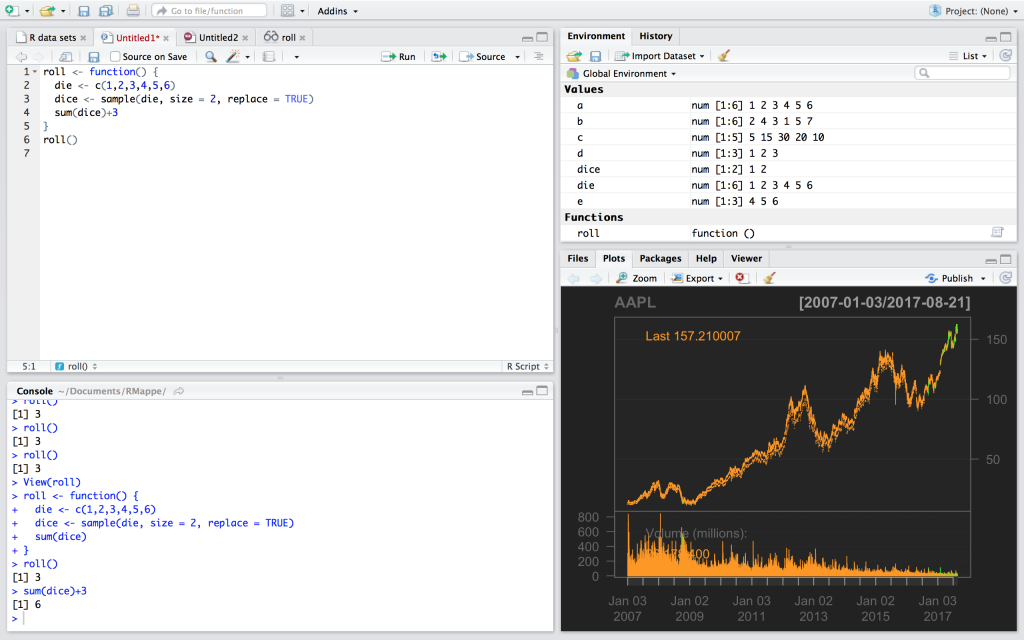1024x640 pixels.
Task: Refresh the Environment pane
Action: pos(1006,56)
